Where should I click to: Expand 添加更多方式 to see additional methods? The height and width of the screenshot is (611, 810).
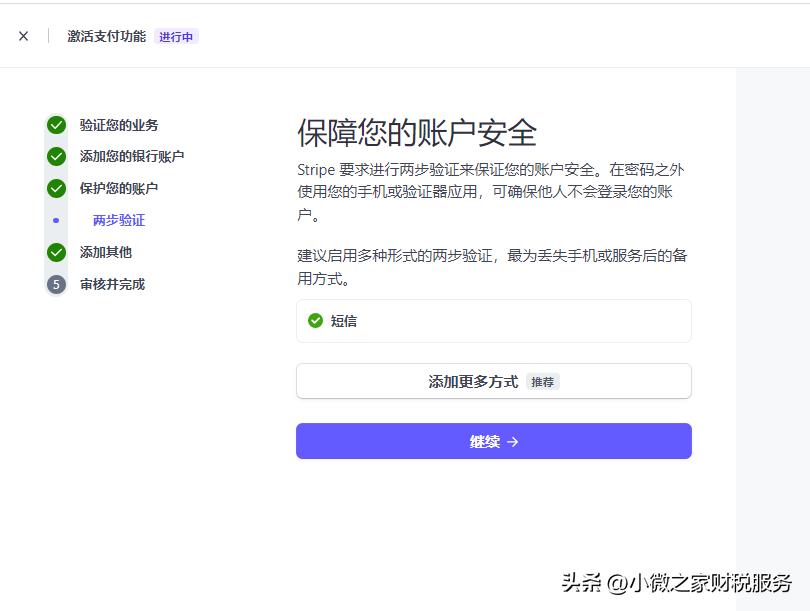point(493,381)
